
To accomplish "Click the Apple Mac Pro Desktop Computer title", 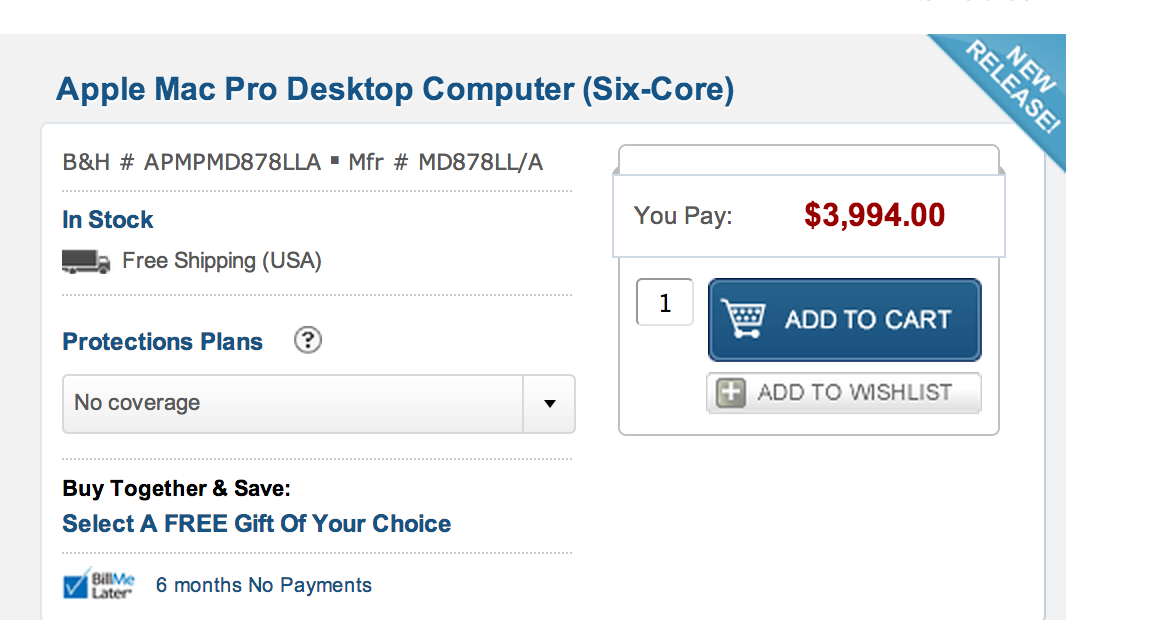I will (x=395, y=89).
